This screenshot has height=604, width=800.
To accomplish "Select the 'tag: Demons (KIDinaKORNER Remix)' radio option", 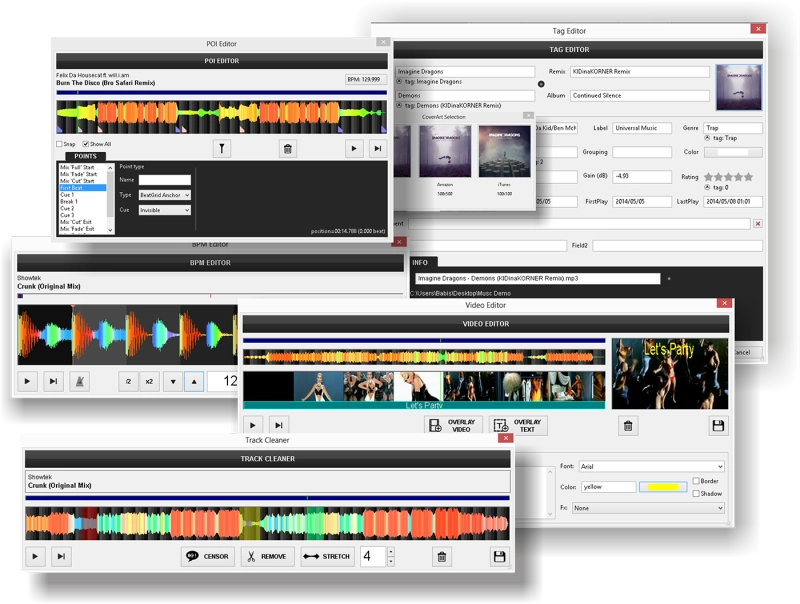I will tap(399, 105).
